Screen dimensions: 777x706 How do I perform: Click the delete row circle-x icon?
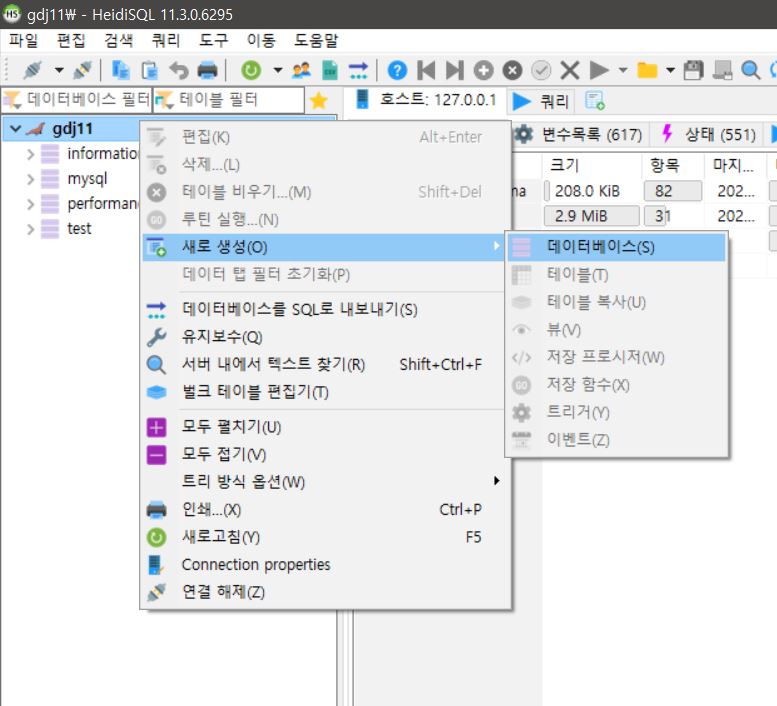pos(512,70)
